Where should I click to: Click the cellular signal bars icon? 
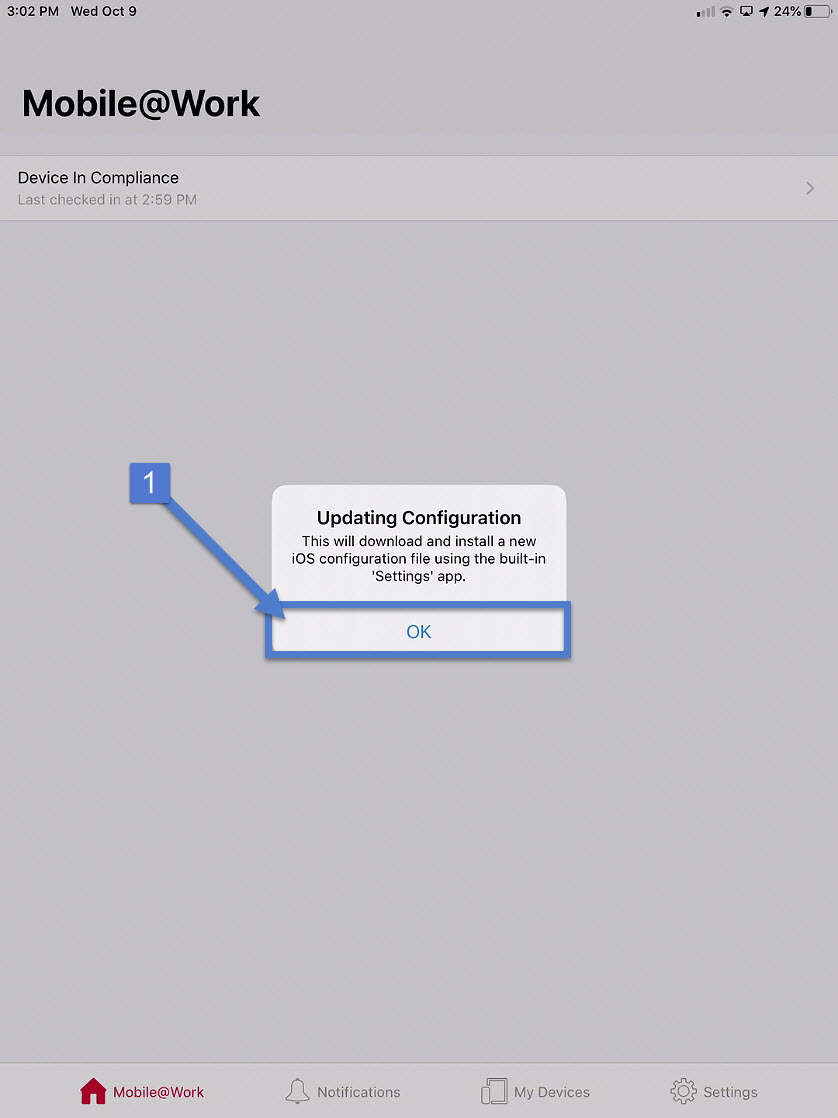[705, 12]
